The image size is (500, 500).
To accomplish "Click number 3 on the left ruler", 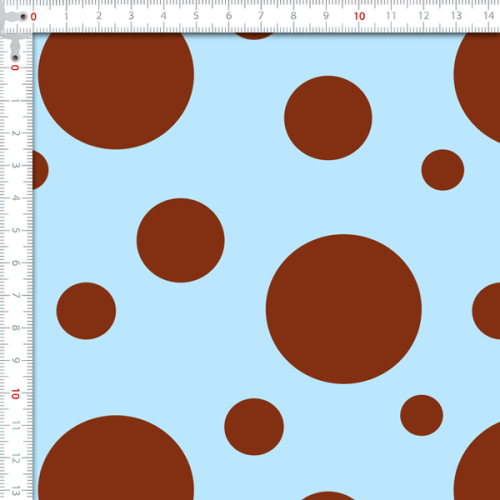I will 15,165.
